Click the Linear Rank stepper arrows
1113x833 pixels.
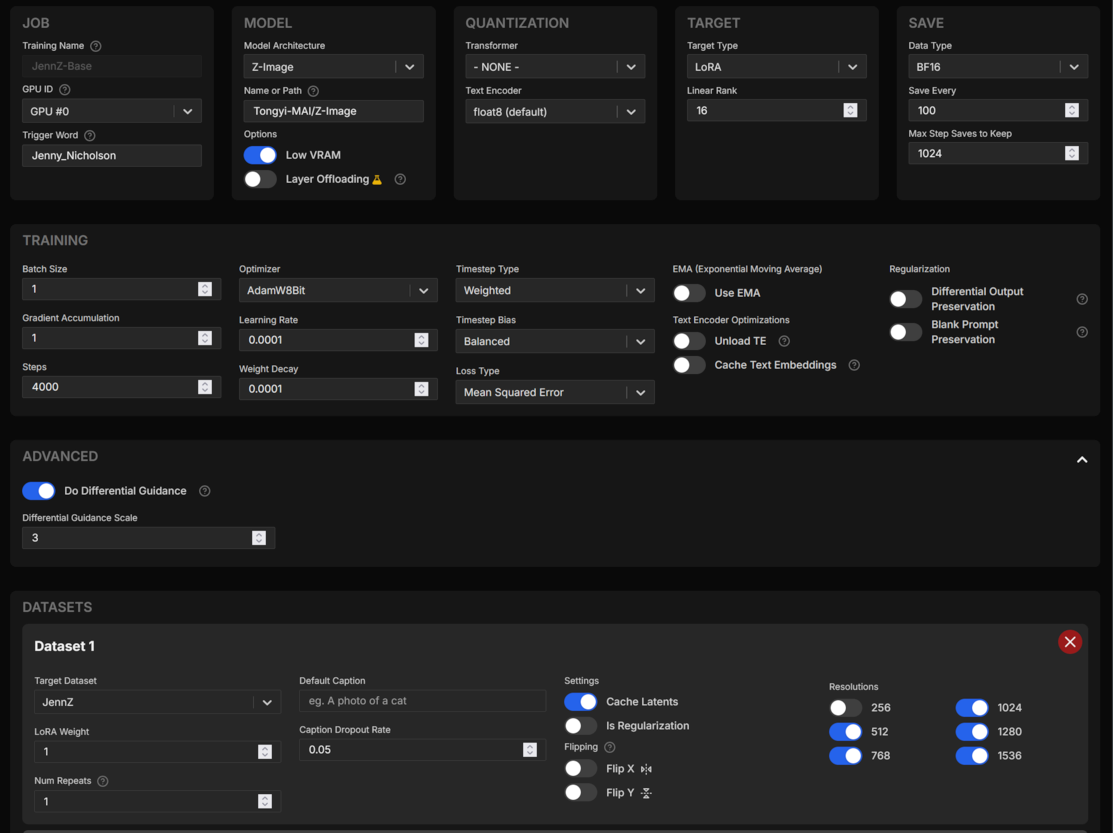pyautogui.click(x=850, y=111)
